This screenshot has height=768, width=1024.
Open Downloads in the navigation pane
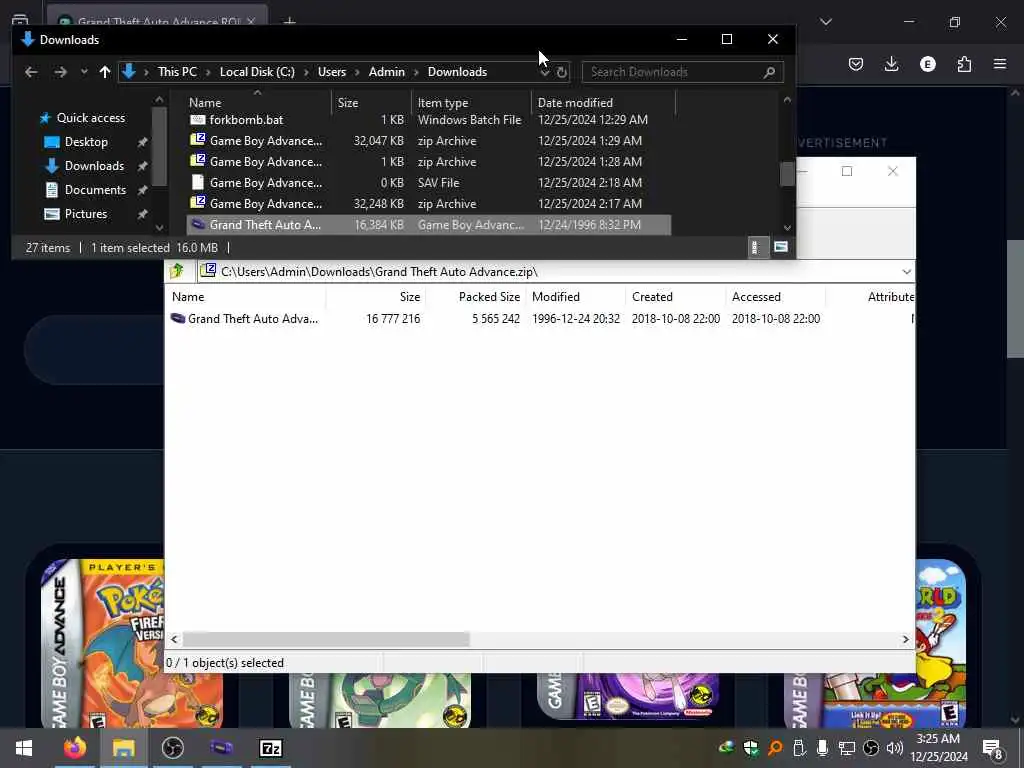tap(94, 166)
